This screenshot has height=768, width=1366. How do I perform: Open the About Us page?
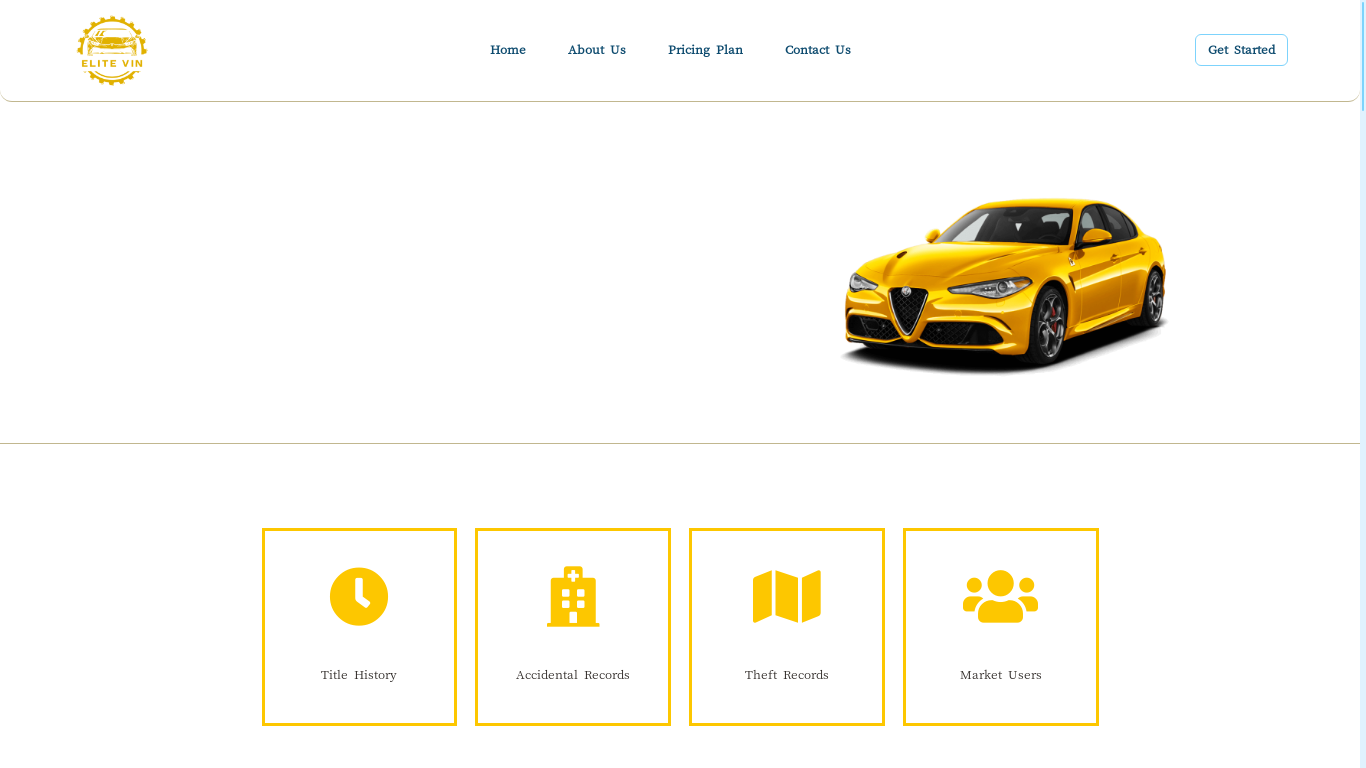[597, 50]
